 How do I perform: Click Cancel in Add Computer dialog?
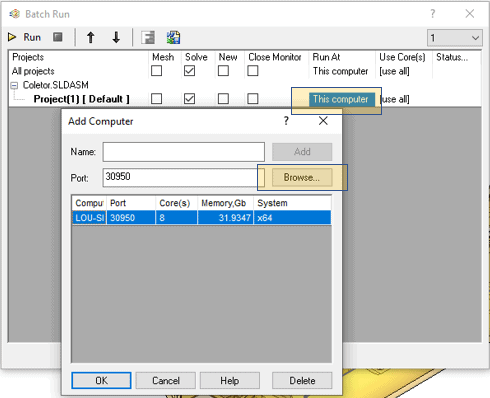click(166, 381)
